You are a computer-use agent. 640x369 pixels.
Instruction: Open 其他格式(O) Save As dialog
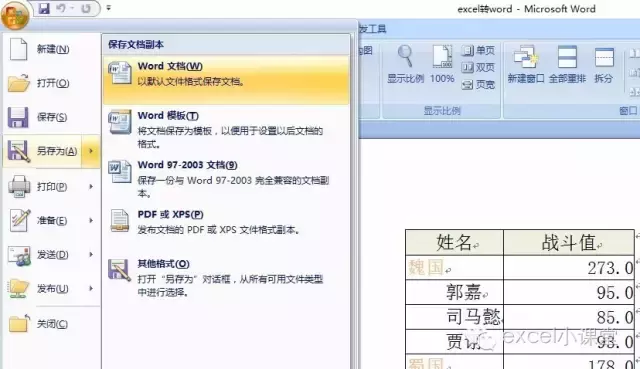pos(227,278)
